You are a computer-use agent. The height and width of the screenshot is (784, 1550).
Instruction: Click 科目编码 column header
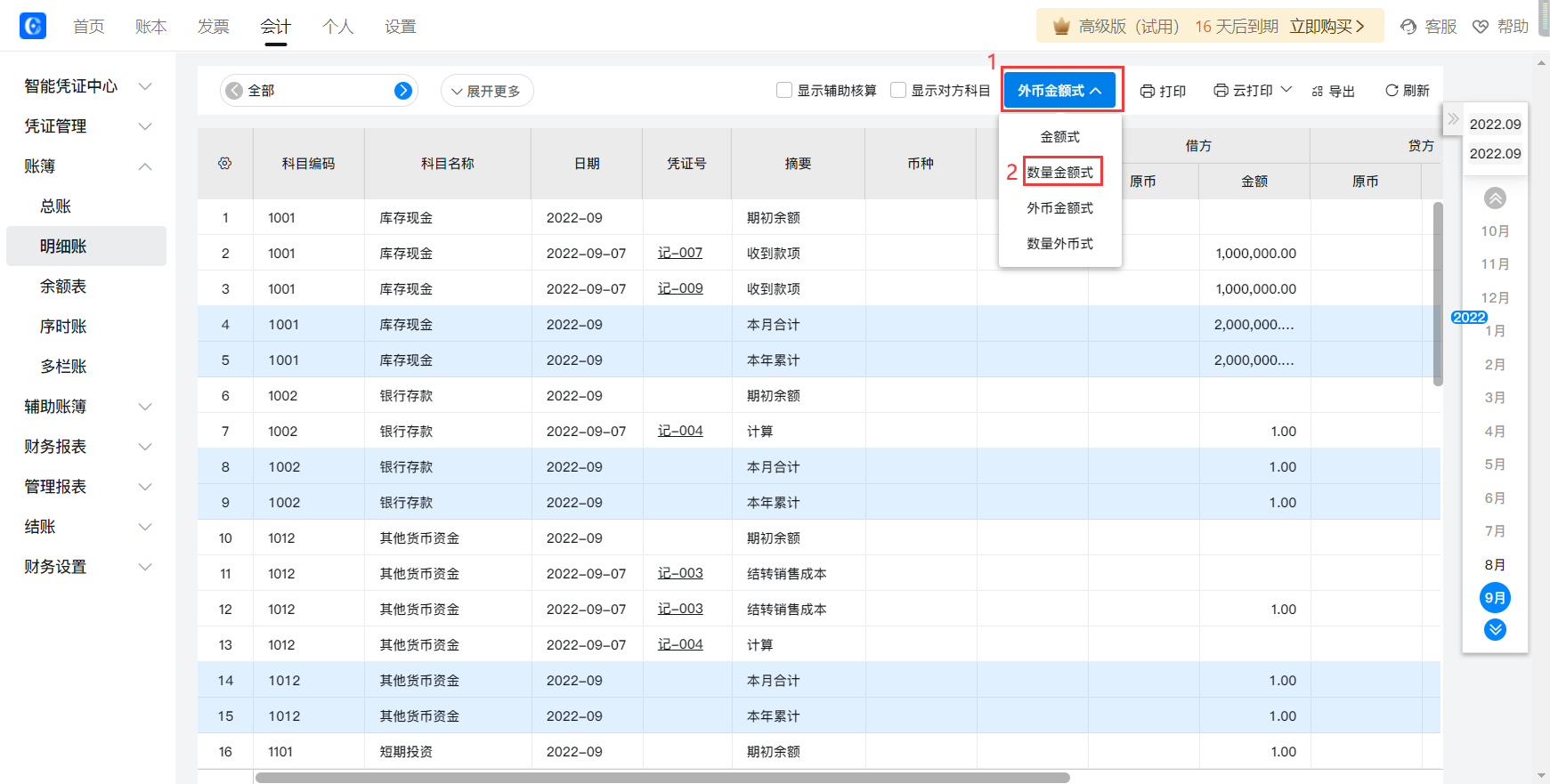click(x=309, y=164)
